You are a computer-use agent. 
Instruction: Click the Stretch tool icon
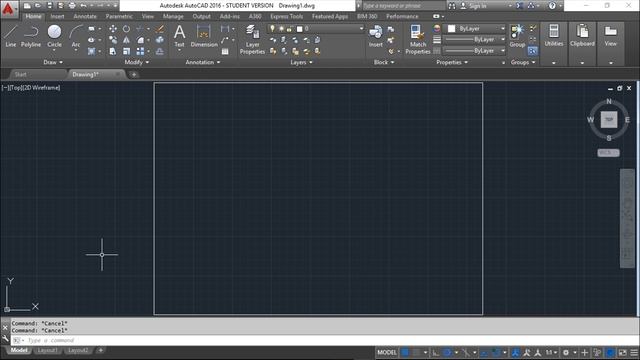pos(113,51)
